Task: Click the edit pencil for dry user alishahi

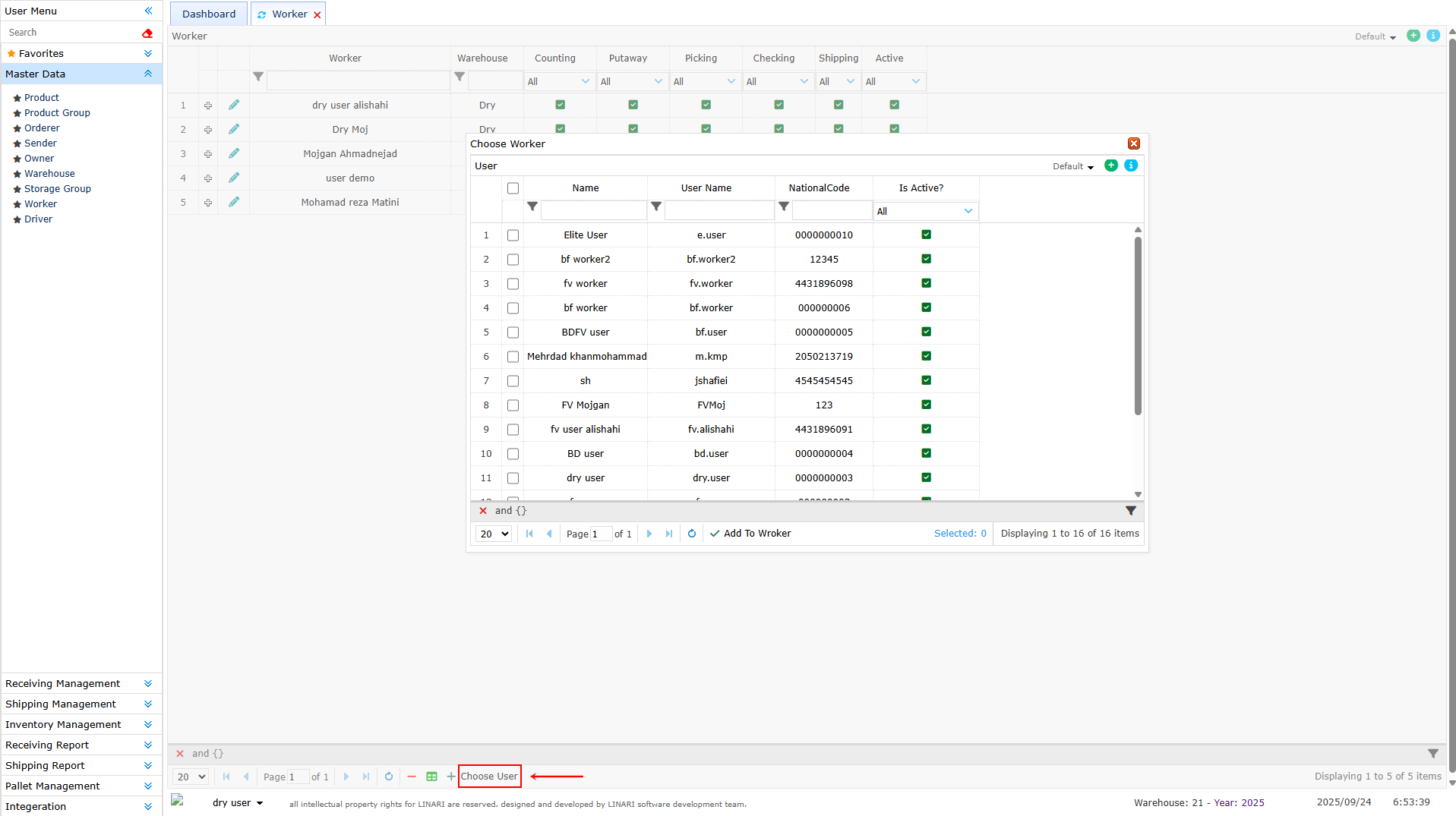Action: click(234, 105)
